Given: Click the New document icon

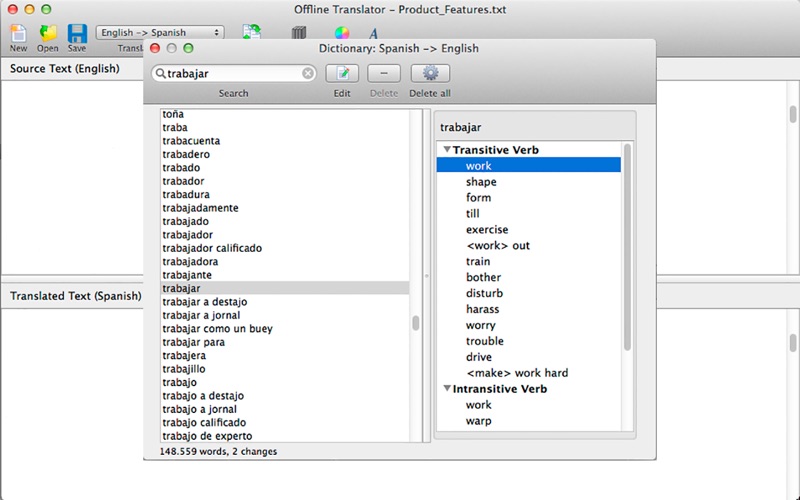Looking at the screenshot, I should pyautogui.click(x=18, y=34).
